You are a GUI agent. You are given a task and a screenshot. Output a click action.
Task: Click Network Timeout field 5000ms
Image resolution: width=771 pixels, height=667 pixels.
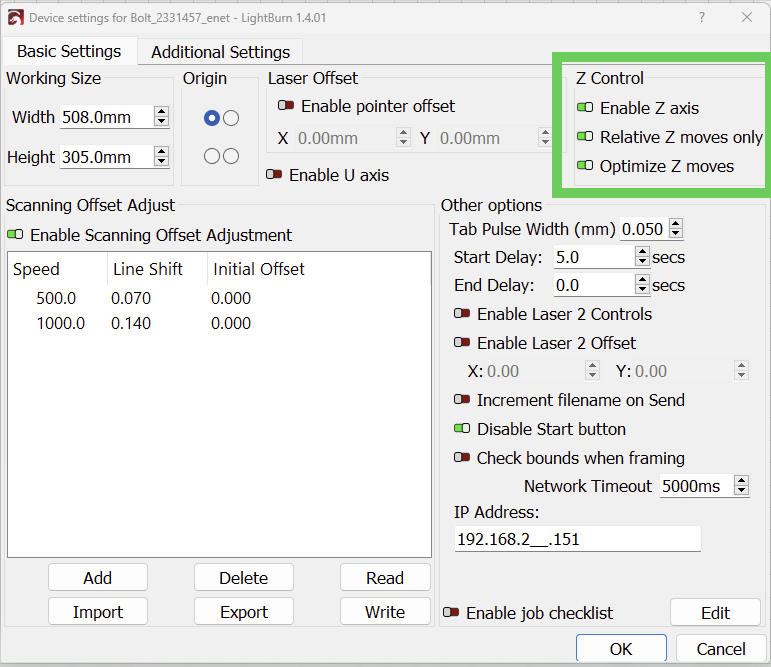coord(697,486)
